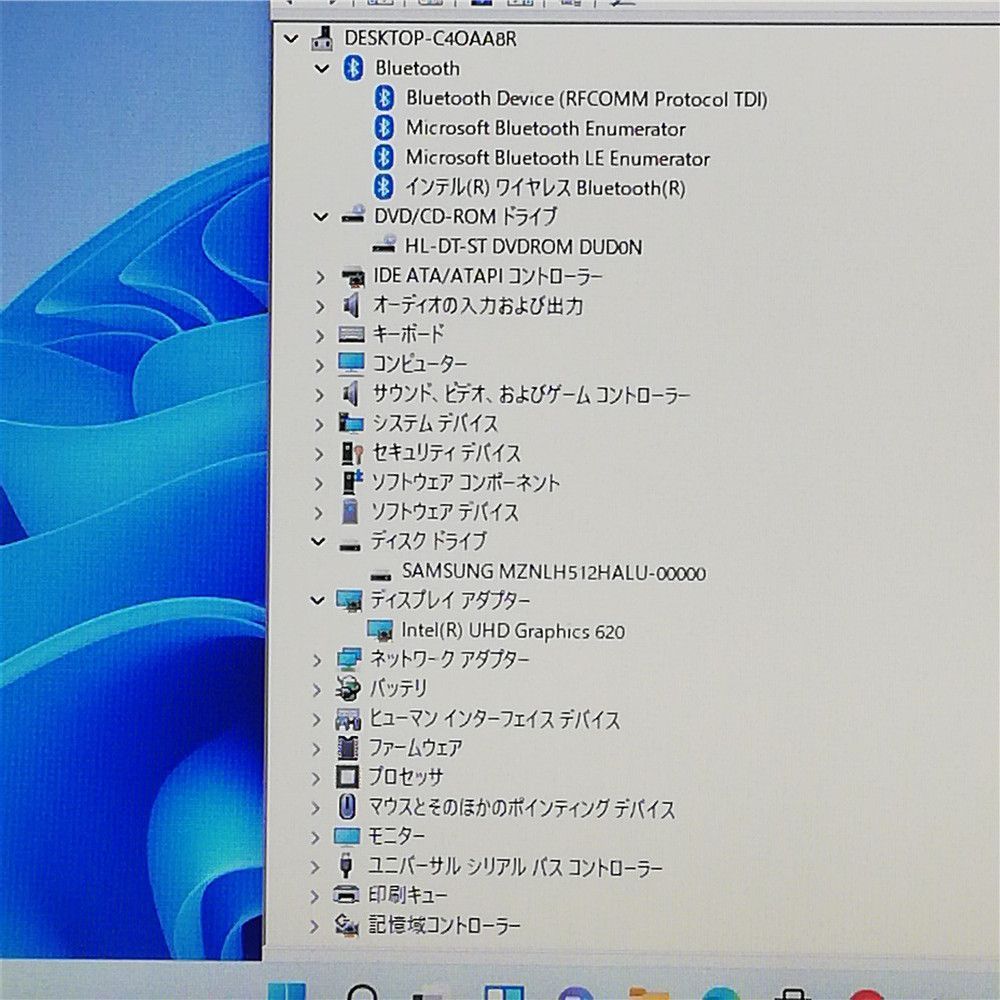Expand the IDE ATA/ATAPI コントローラー category

(320, 277)
